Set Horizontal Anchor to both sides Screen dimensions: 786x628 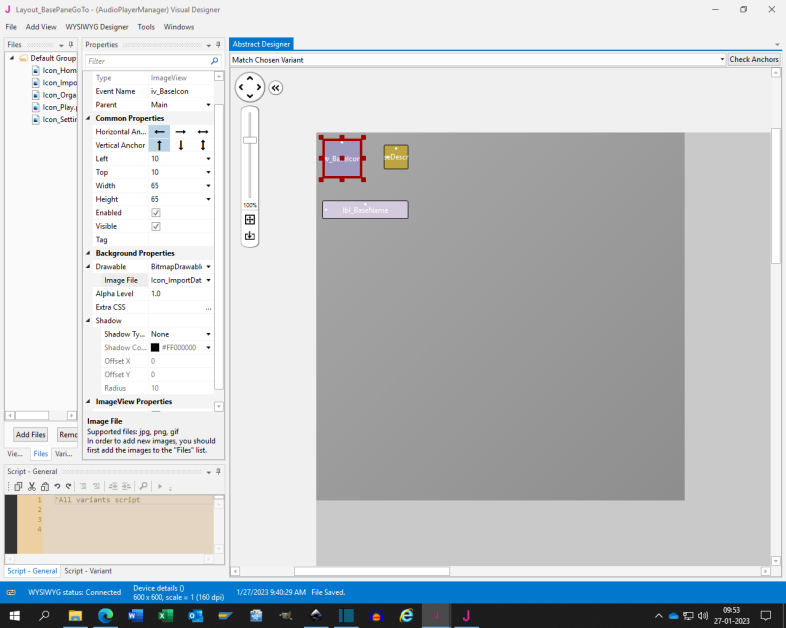tap(203, 132)
